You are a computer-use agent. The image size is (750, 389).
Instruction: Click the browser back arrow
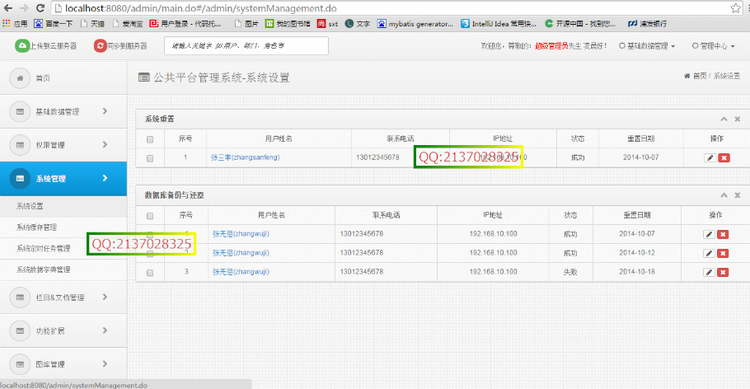[8, 8]
